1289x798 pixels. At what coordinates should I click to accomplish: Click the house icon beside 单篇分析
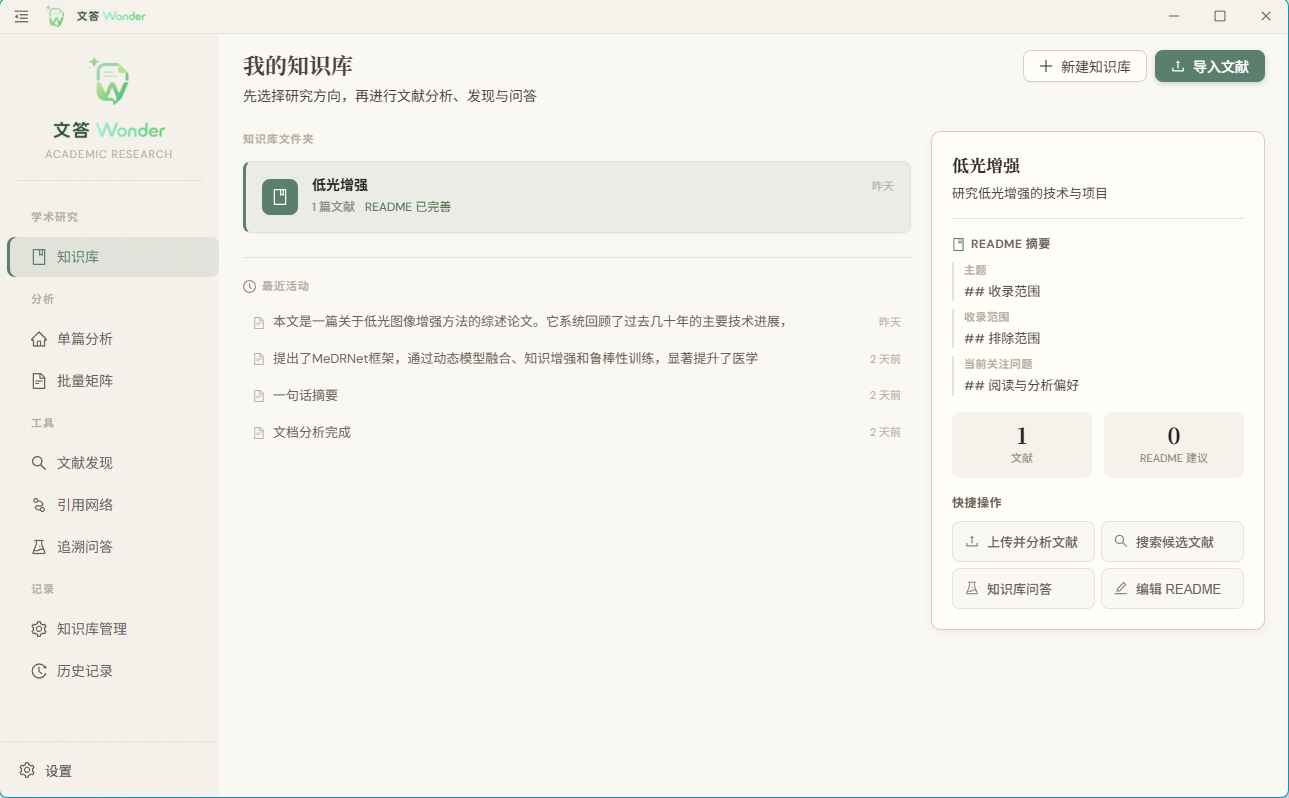click(x=39, y=339)
